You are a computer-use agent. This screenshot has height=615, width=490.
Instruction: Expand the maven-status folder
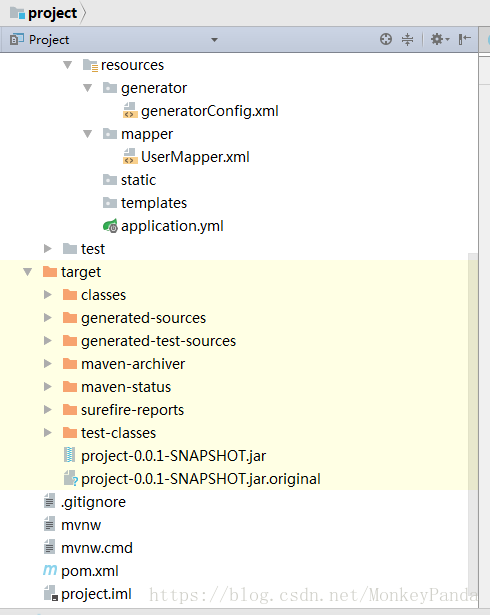[x=47, y=387]
